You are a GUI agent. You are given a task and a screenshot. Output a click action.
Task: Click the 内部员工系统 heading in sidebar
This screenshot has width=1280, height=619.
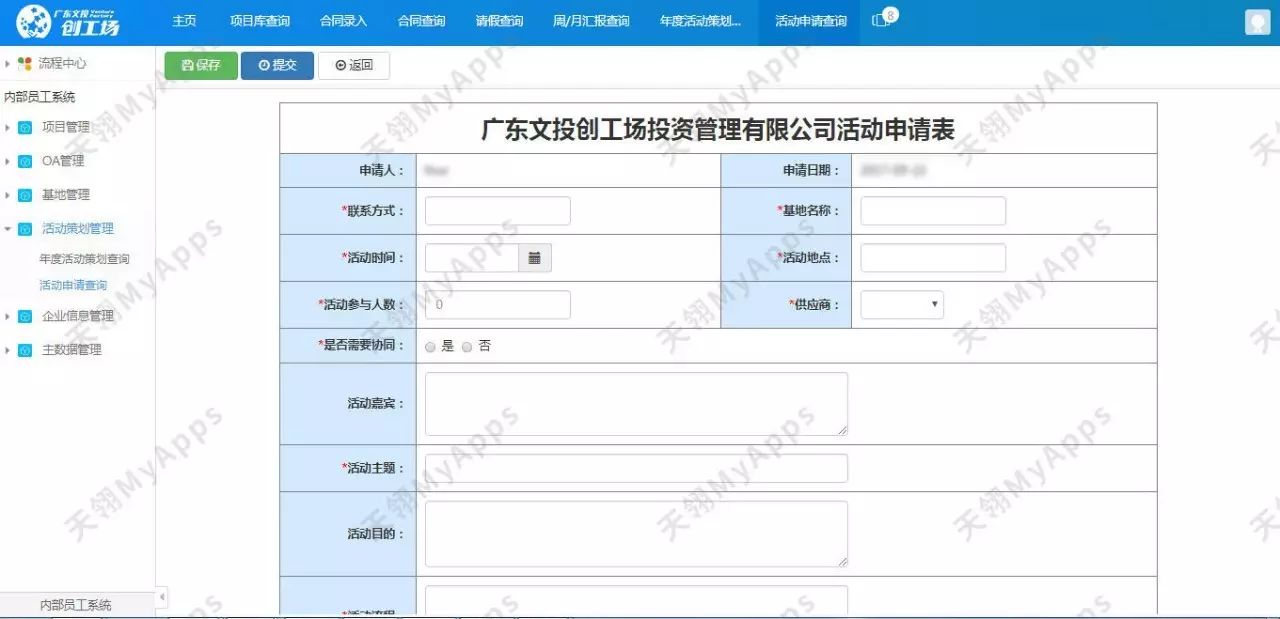[40, 97]
